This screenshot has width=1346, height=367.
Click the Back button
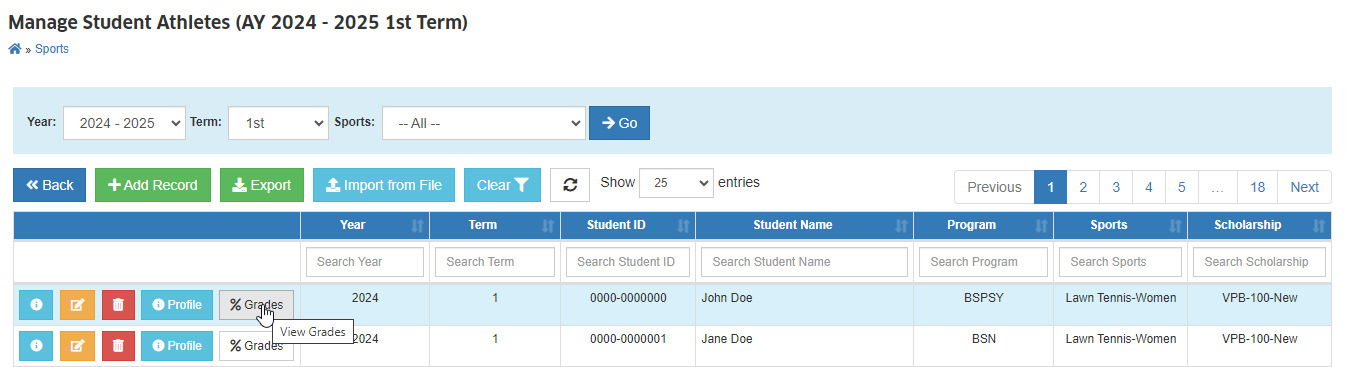click(49, 185)
